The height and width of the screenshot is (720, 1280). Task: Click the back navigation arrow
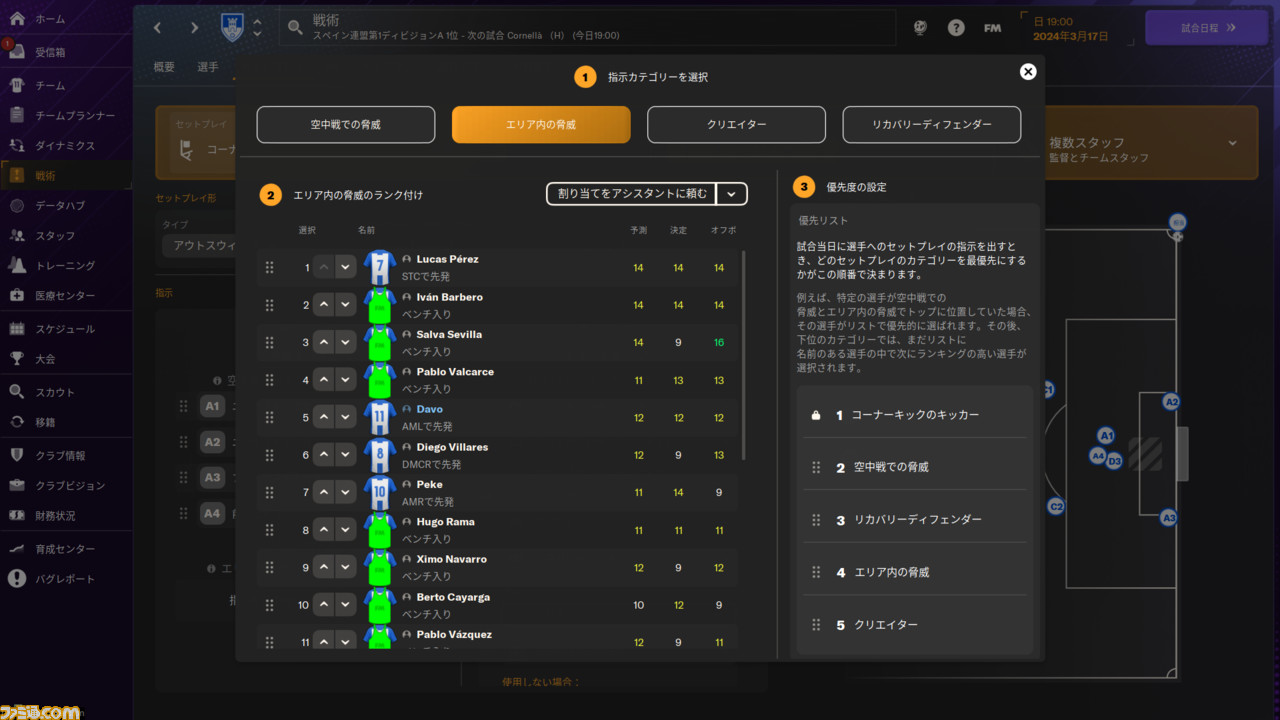pos(158,28)
